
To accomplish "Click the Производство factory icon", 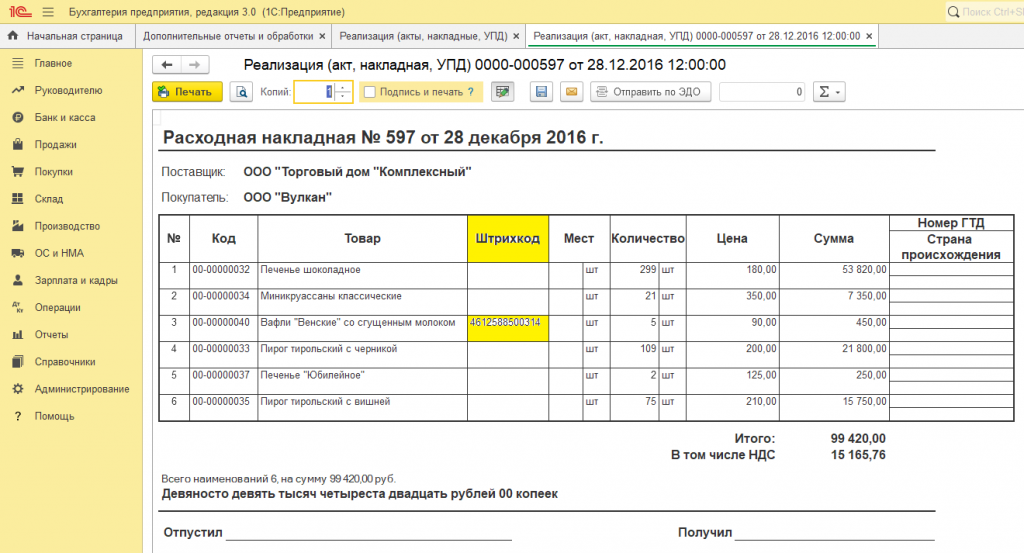I will click(x=18, y=226).
